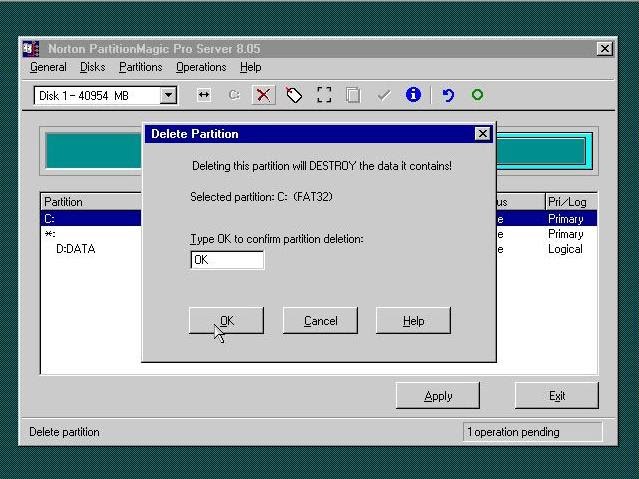Viewport: 639px width, 479px height.
Task: Open the Partitions menu
Action: pos(141,67)
